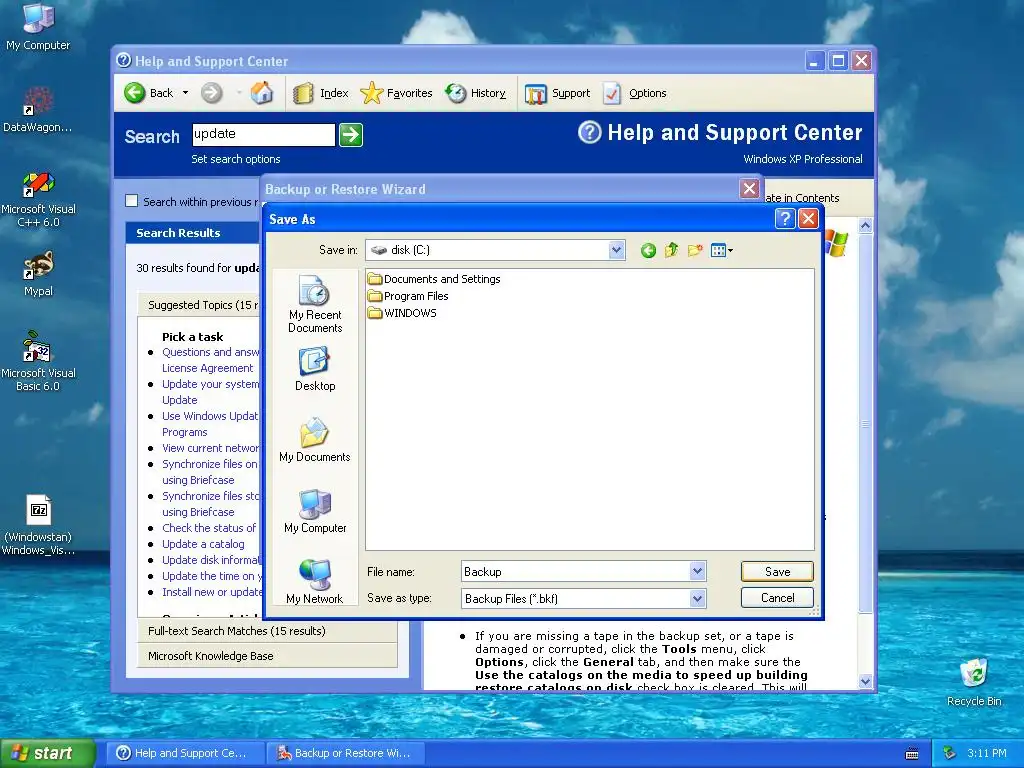Expand the Save in drive dropdown
This screenshot has height=768, width=1024.
616,250
